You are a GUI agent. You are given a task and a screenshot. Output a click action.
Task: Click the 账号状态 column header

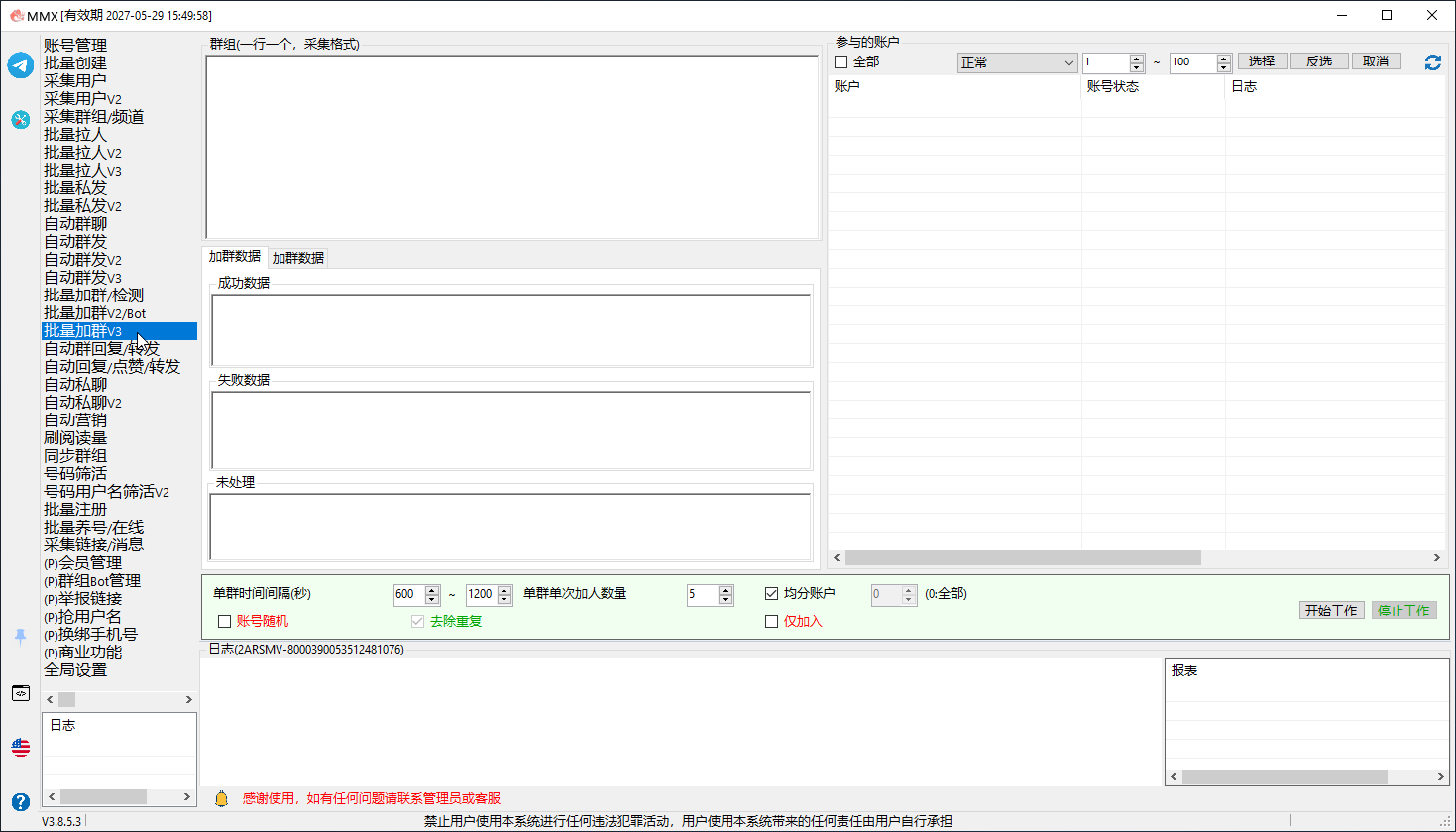point(1154,86)
